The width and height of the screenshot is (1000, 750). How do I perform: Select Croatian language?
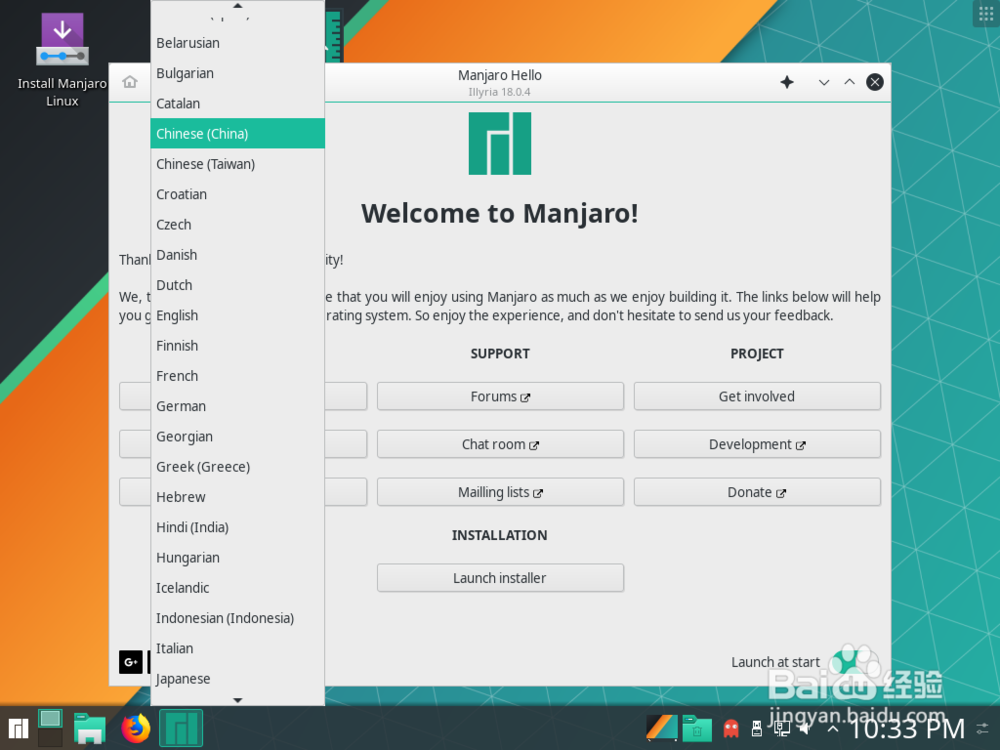point(238,194)
